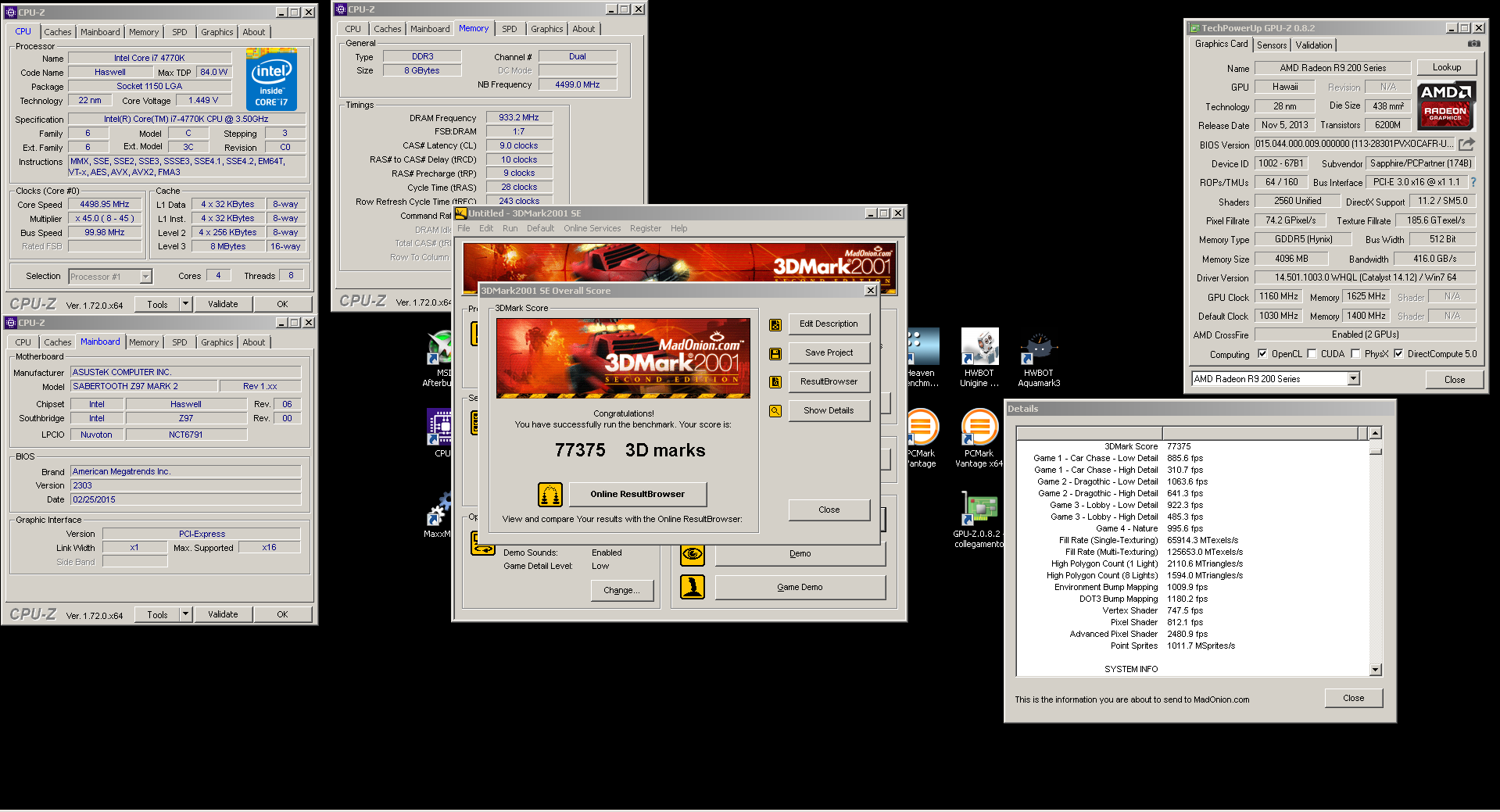Open the Online Services menu in 3DMark2001

[x=592, y=228]
